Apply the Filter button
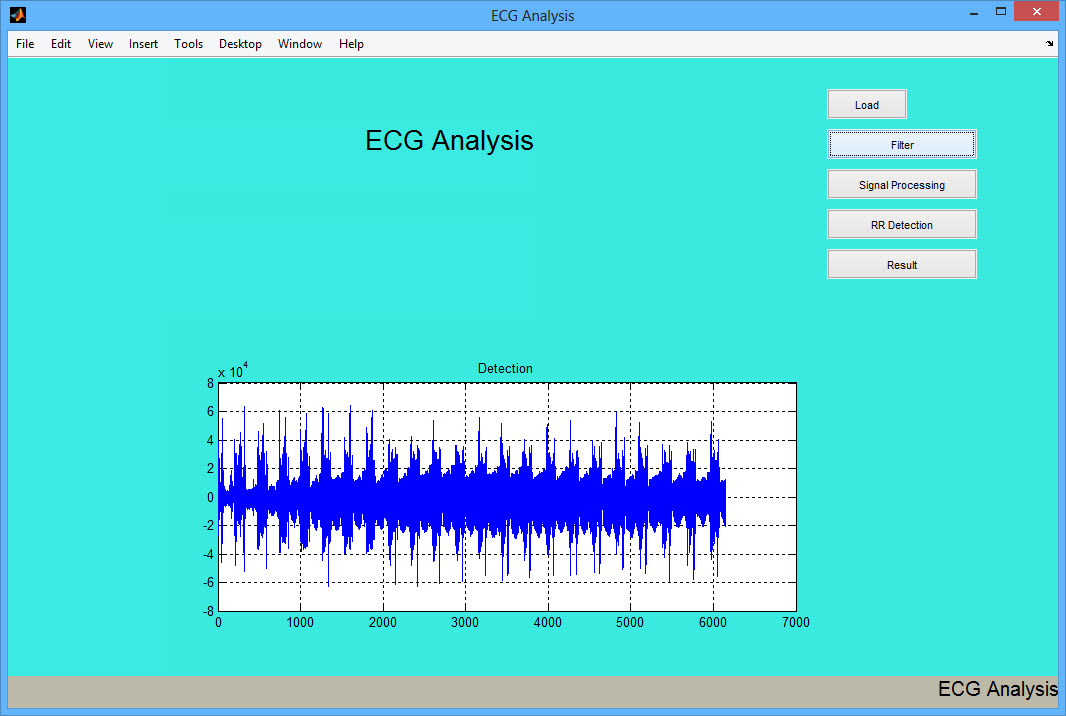The height and width of the screenshot is (716, 1066). tap(902, 145)
